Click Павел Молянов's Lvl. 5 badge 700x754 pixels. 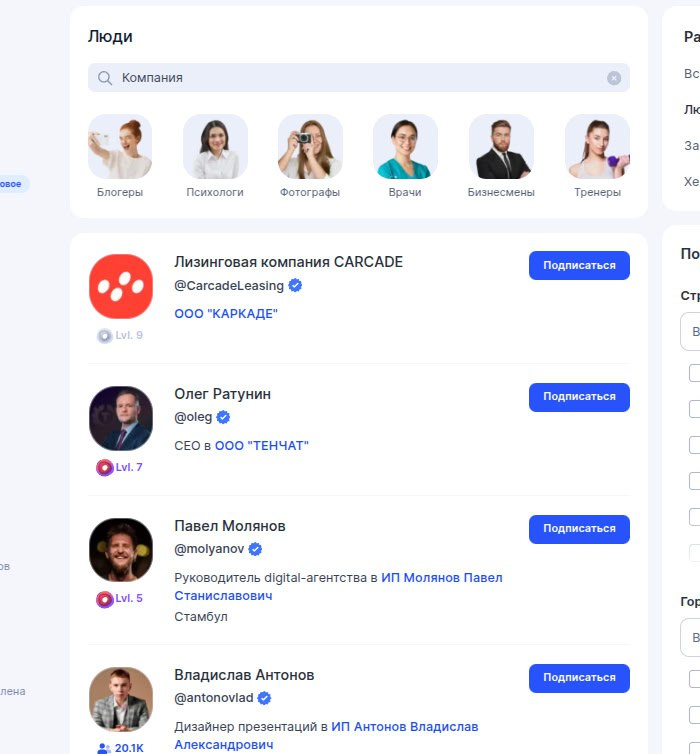tap(120, 599)
